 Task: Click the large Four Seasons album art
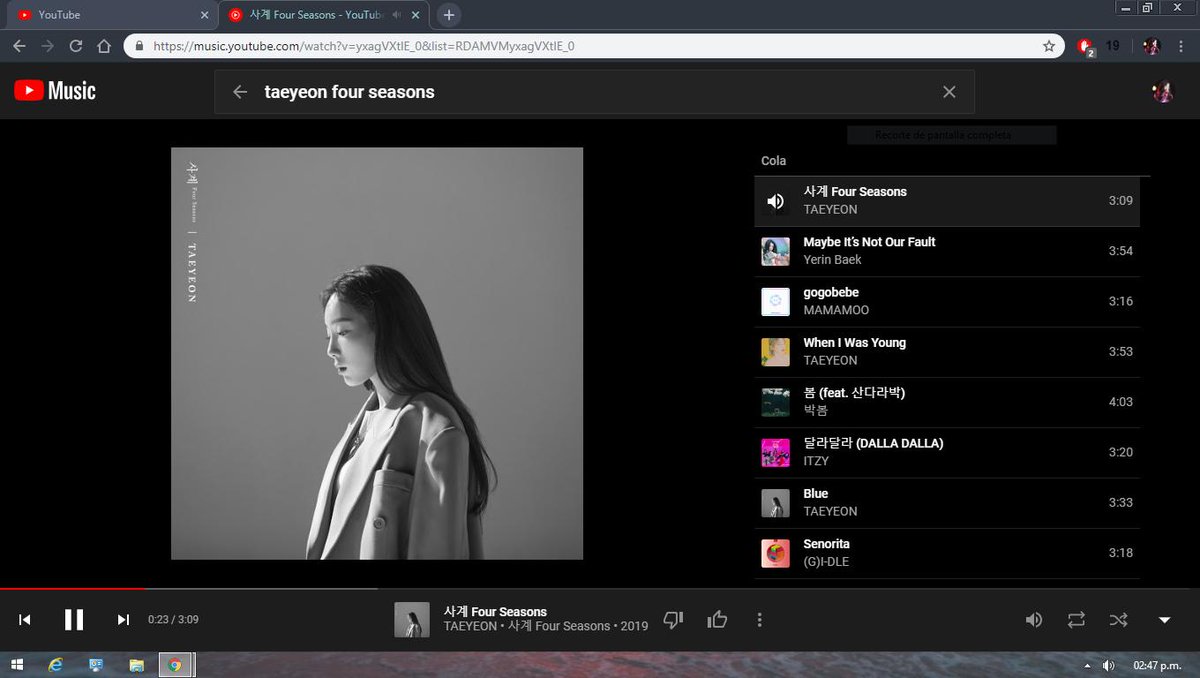click(x=377, y=354)
